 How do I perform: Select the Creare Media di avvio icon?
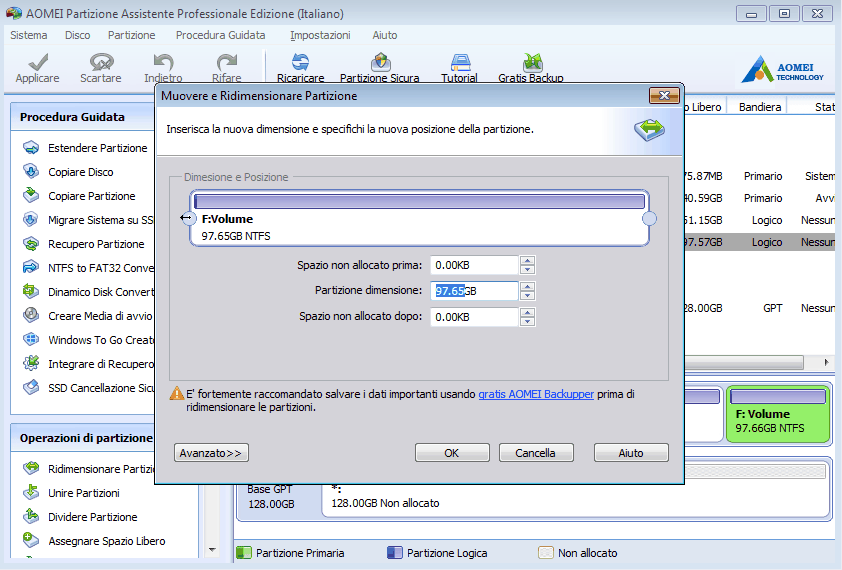[x=31, y=315]
